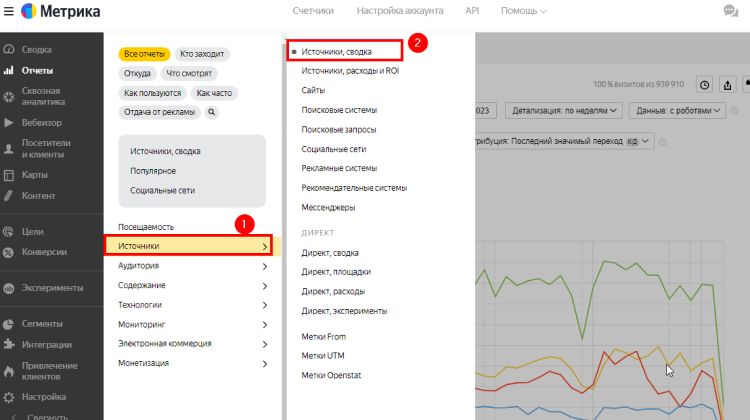
Task: Open the Сайты report
Action: (313, 90)
